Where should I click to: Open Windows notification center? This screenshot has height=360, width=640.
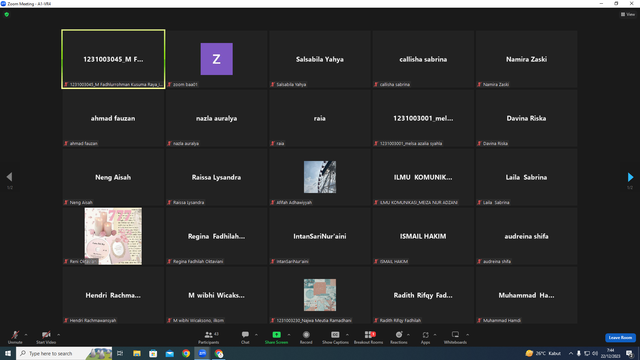(x=629, y=353)
